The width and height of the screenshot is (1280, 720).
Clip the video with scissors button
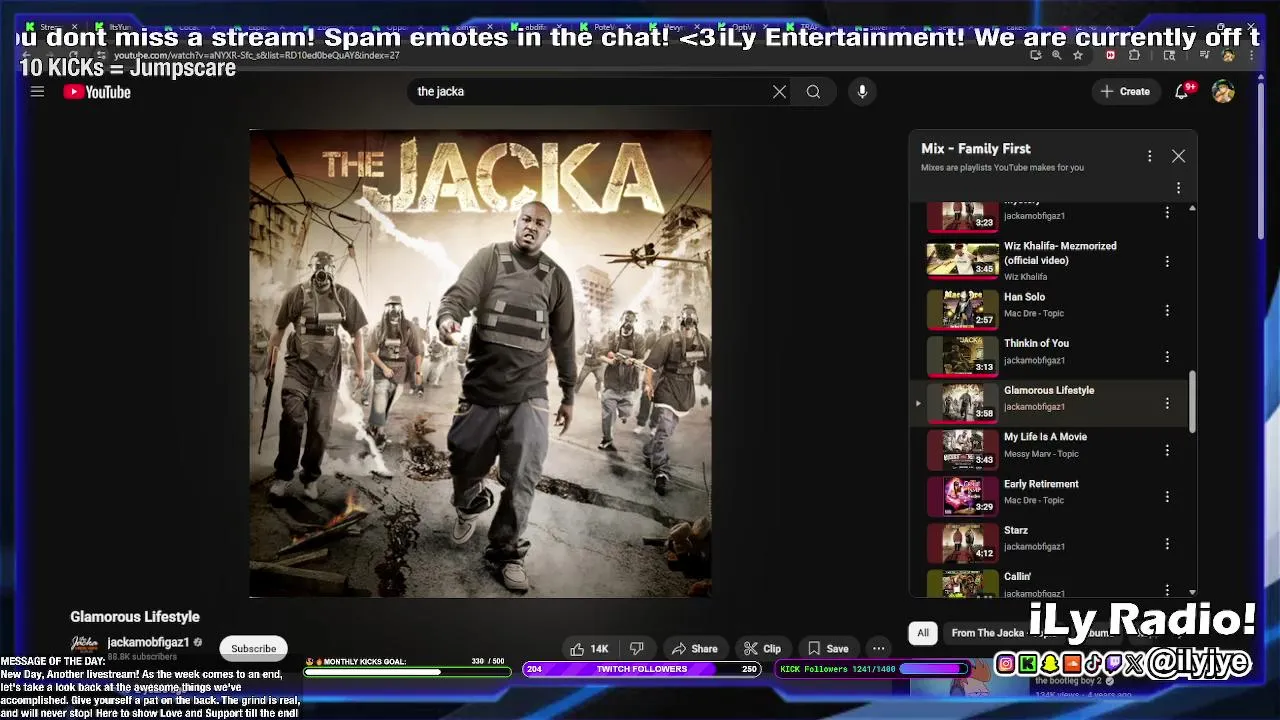click(x=762, y=648)
